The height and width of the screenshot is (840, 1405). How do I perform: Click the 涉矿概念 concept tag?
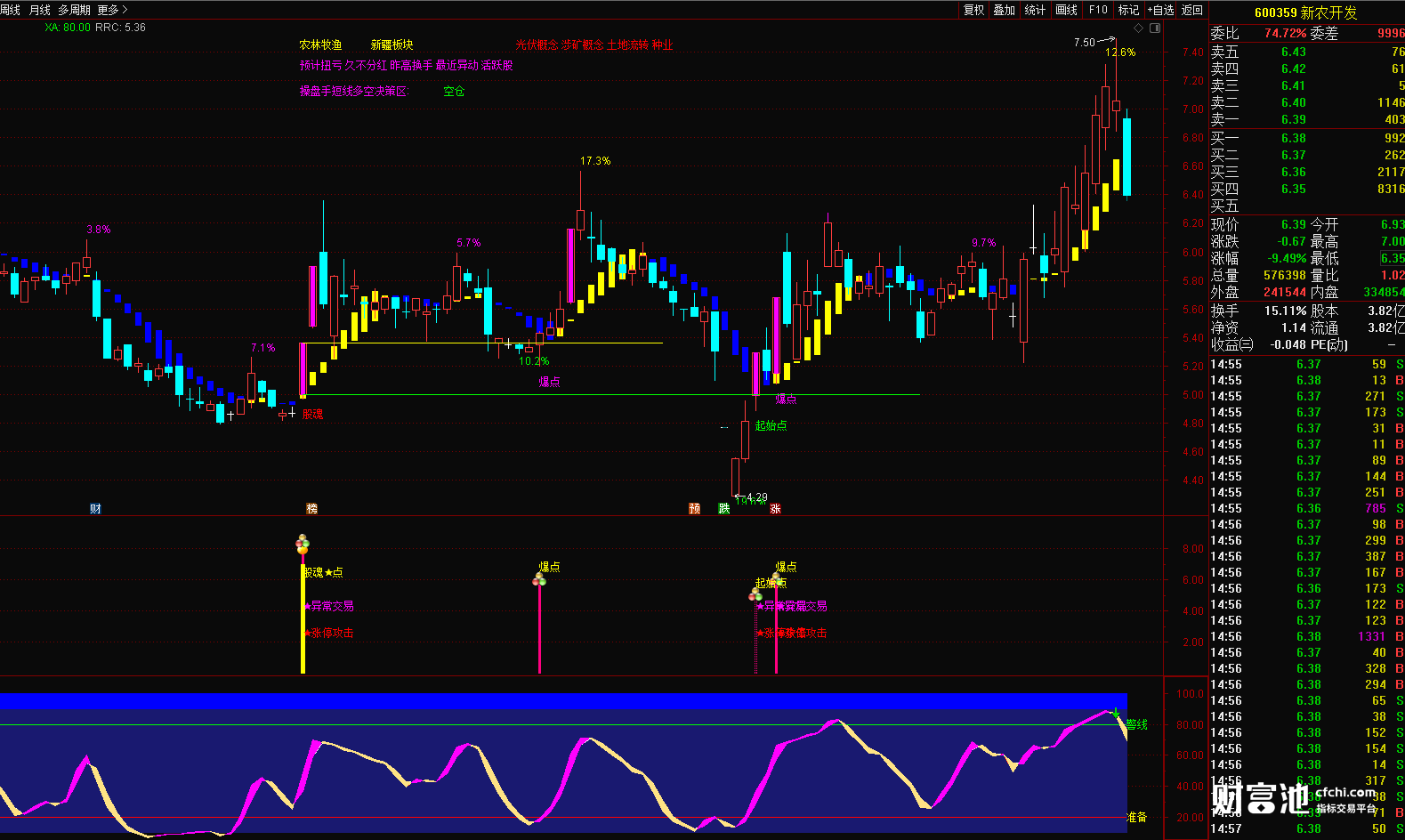point(582,44)
